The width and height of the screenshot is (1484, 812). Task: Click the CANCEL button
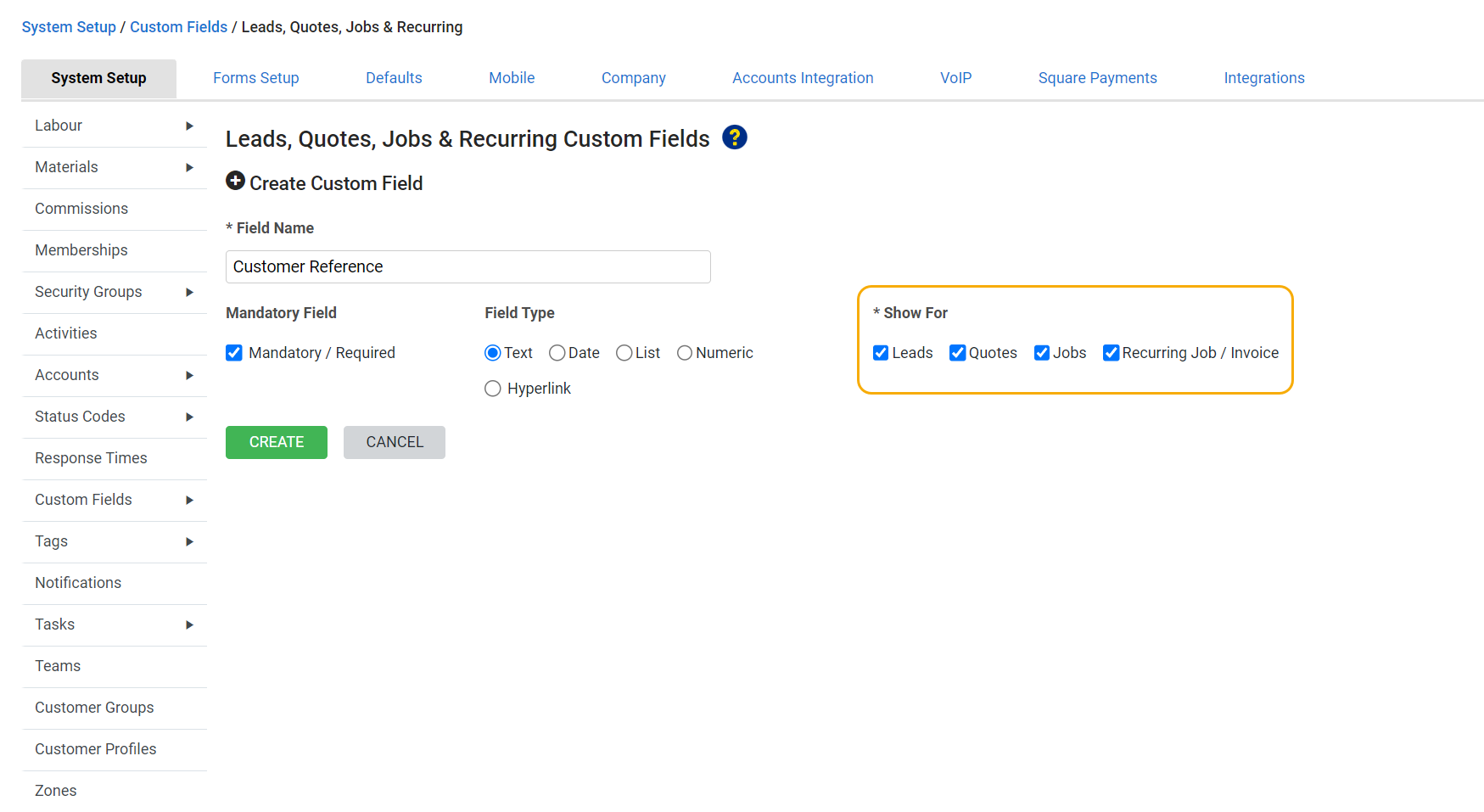click(395, 442)
